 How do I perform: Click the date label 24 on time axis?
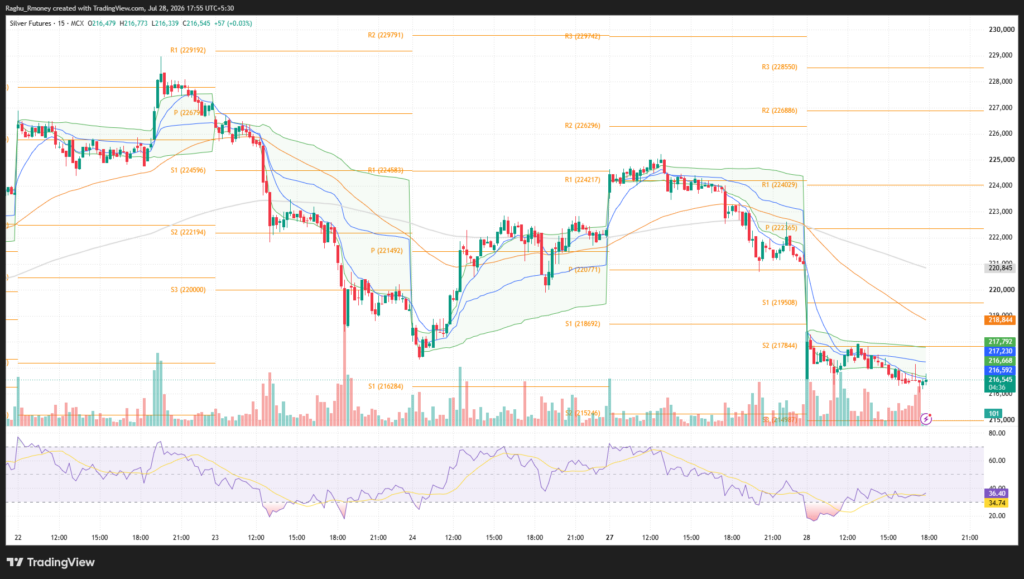(x=412, y=538)
